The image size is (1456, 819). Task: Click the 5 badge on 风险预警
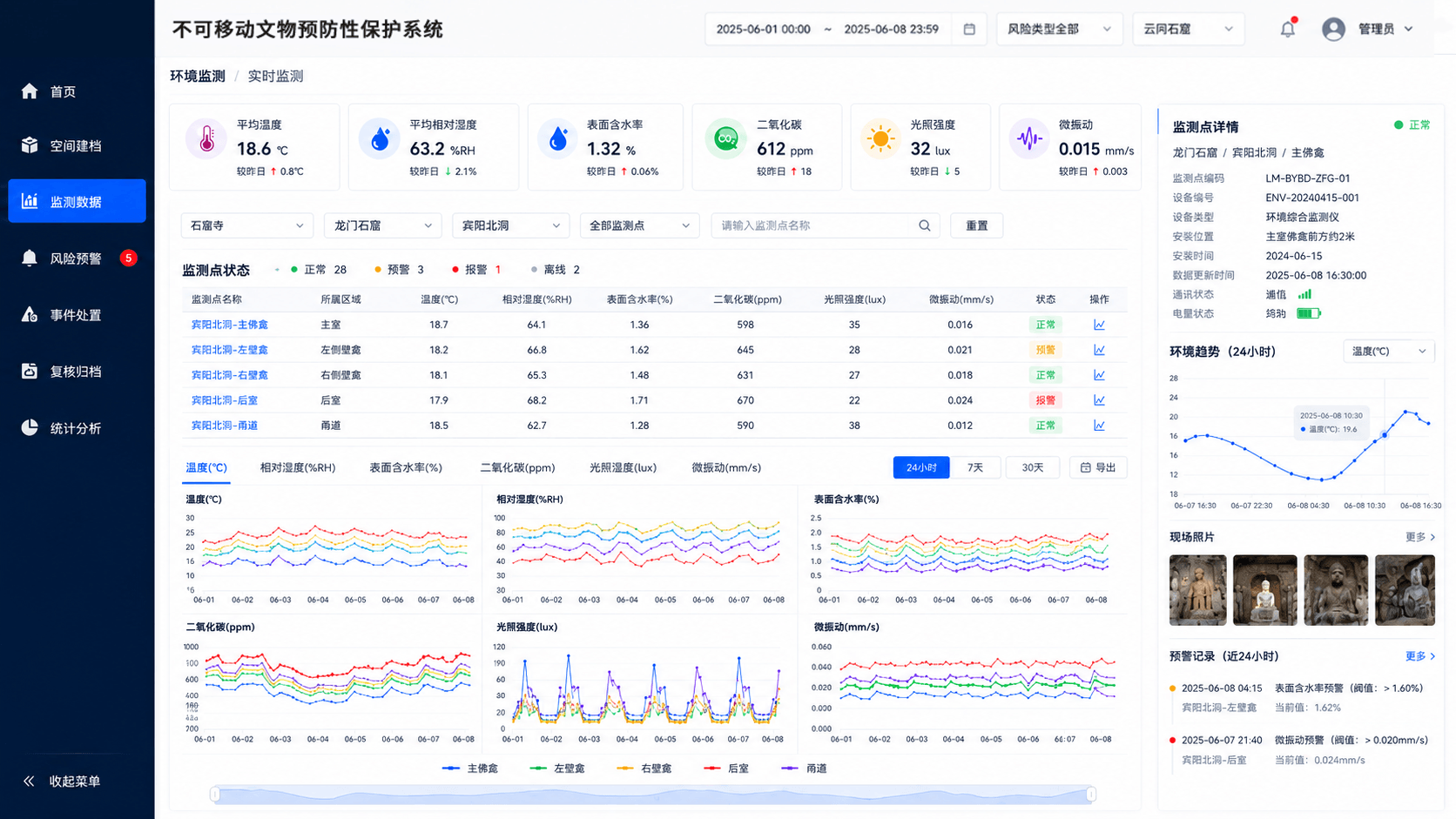[128, 258]
